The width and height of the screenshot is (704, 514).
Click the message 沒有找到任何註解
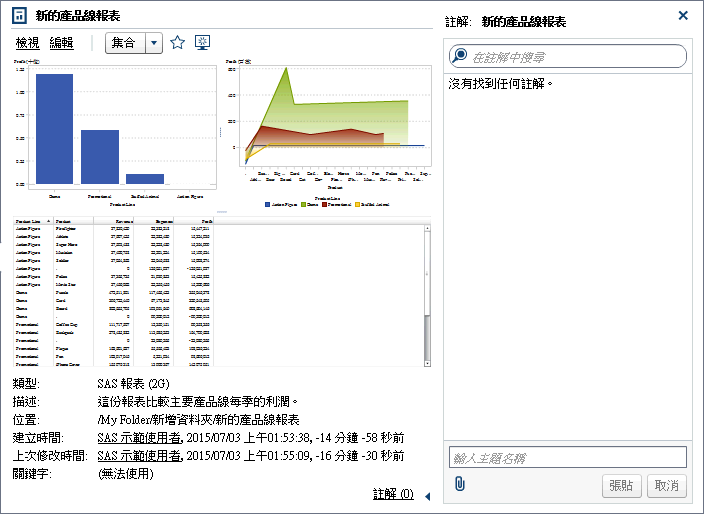pyautogui.click(x=501, y=83)
